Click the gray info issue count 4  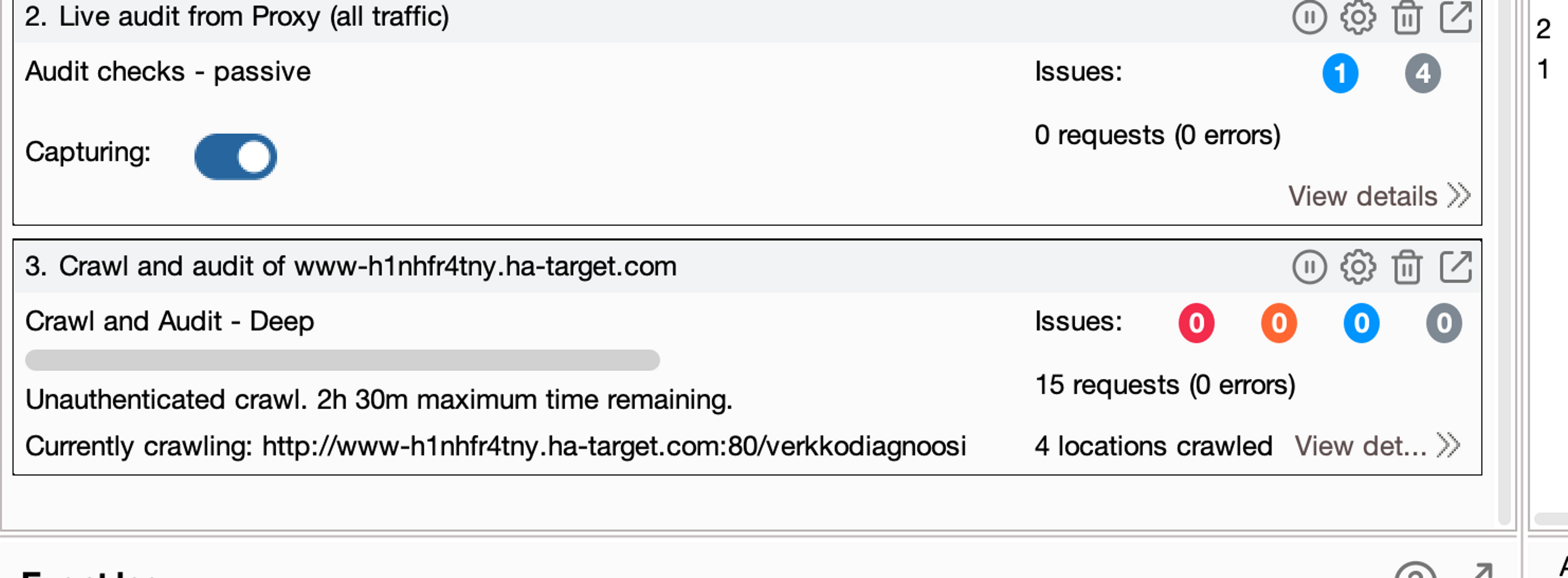coord(1423,73)
